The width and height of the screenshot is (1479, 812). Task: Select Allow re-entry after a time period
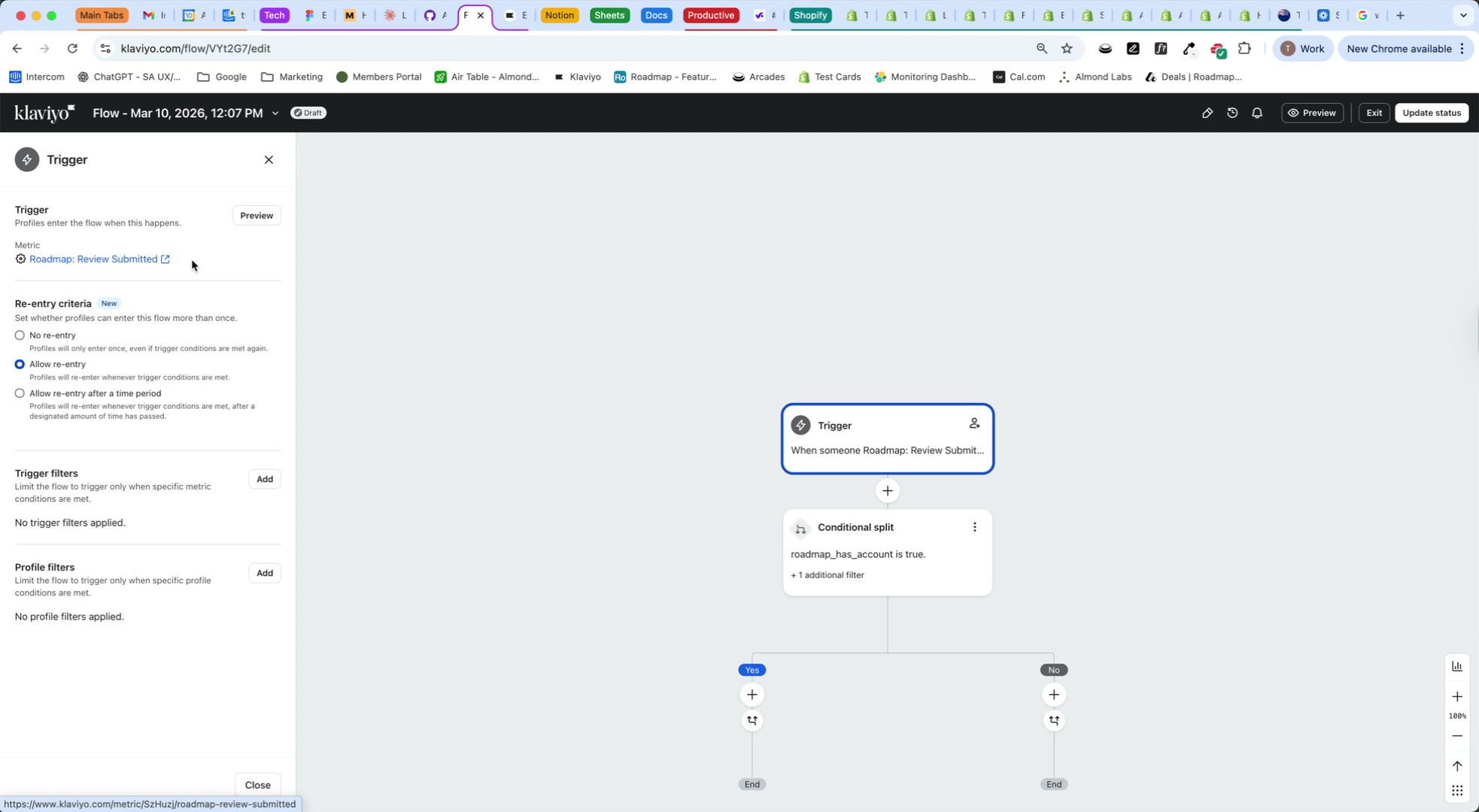click(20, 393)
